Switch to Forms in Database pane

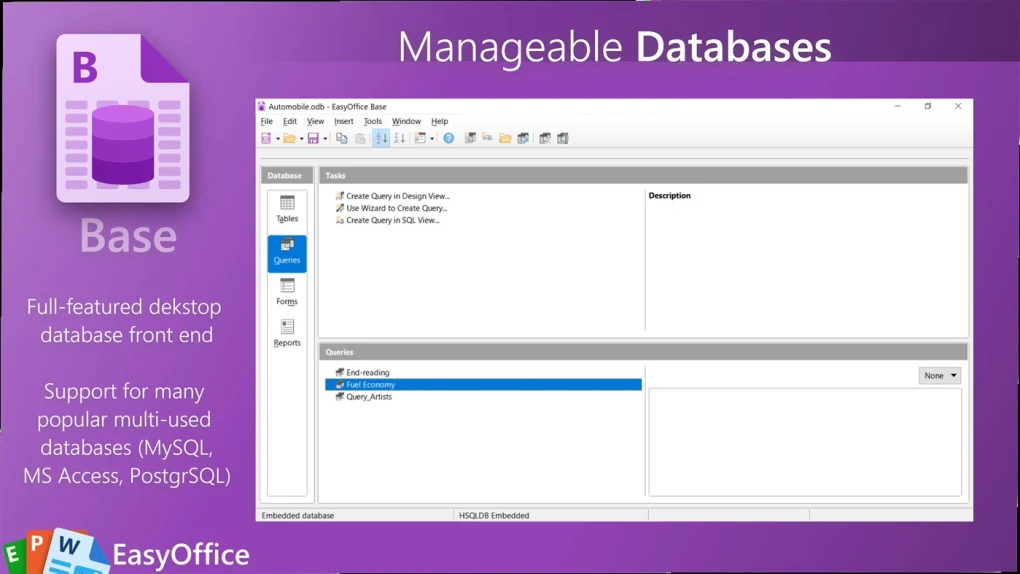pyautogui.click(x=287, y=292)
